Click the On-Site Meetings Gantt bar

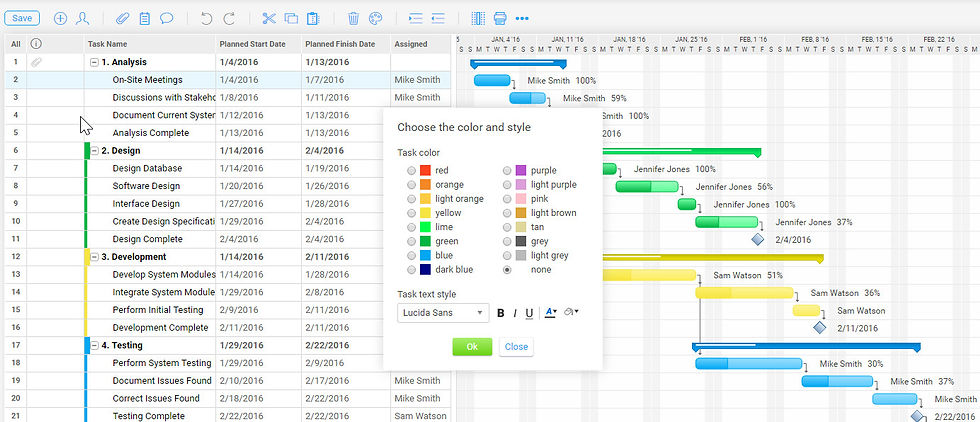coord(492,80)
